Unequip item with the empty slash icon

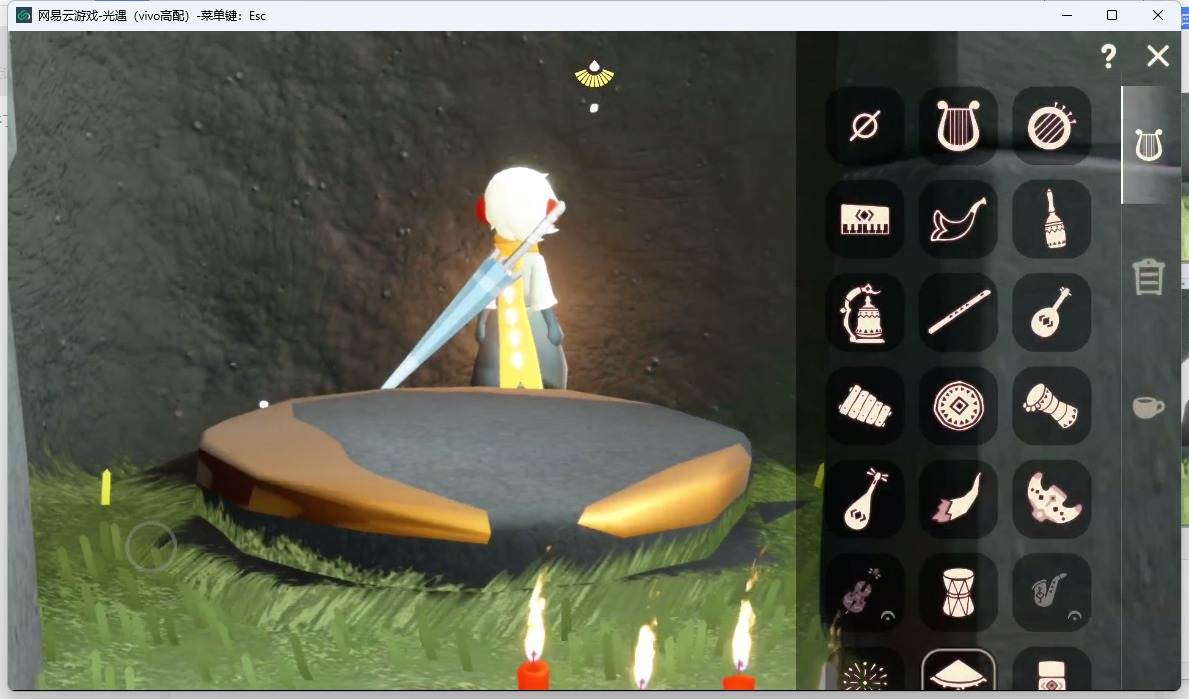[865, 126]
